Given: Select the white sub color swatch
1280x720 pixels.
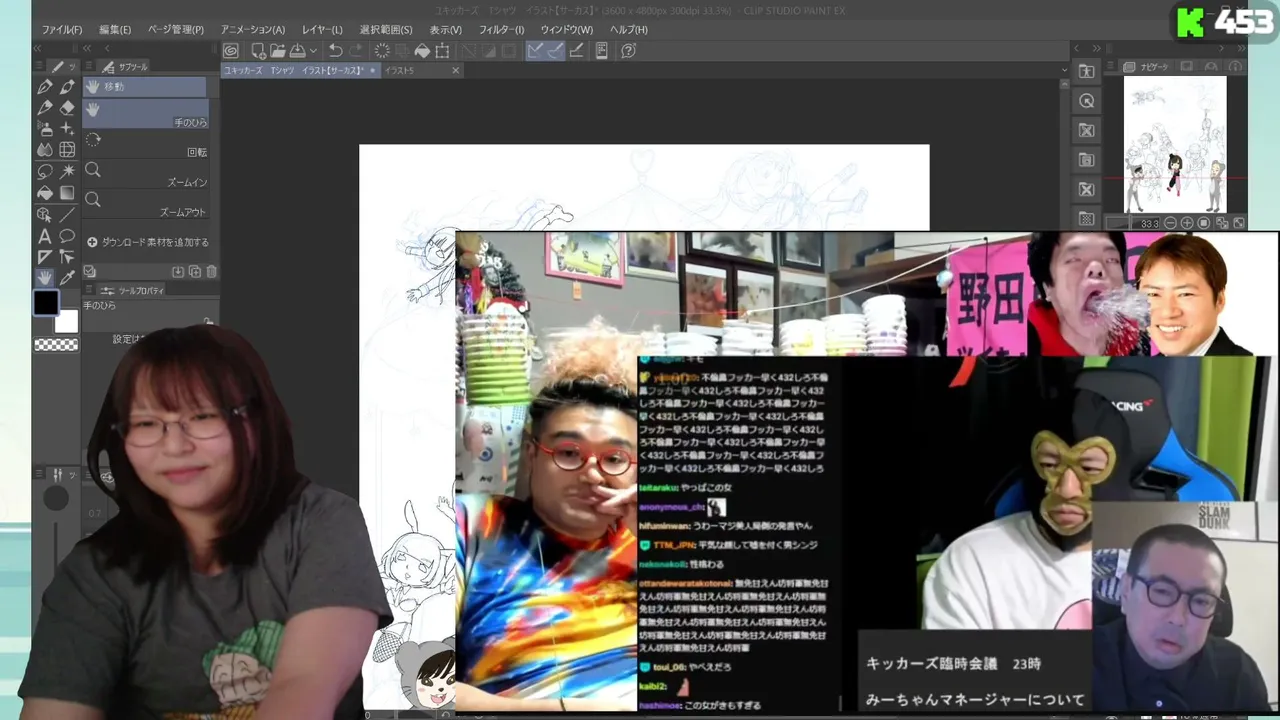Looking at the screenshot, I should (x=66, y=321).
